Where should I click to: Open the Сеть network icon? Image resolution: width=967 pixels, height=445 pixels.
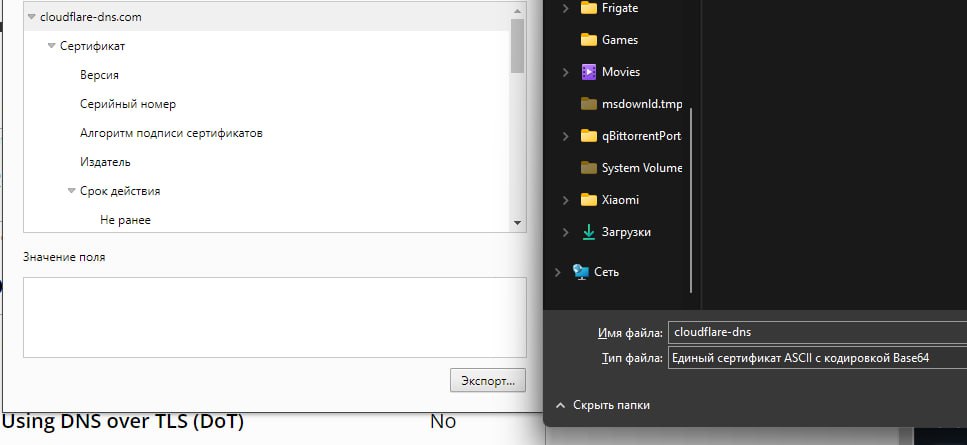pos(580,272)
